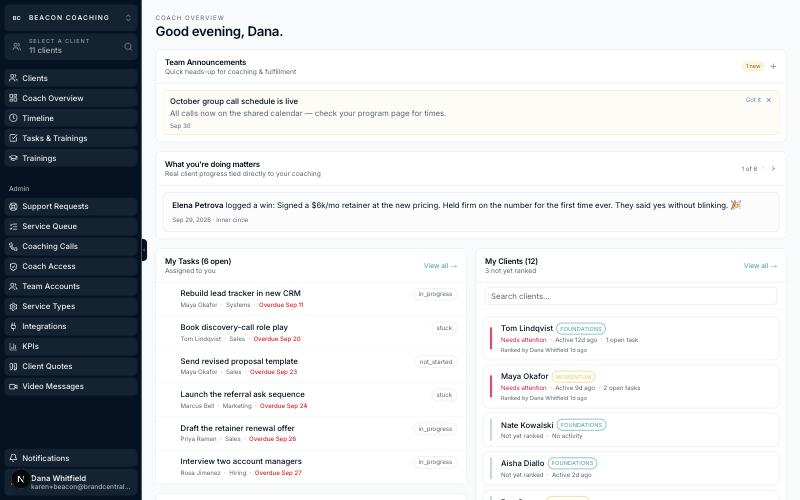Open the stuck status on Book discovery-call role play
The width and height of the screenshot is (800, 500).
pyautogui.click(x=444, y=328)
